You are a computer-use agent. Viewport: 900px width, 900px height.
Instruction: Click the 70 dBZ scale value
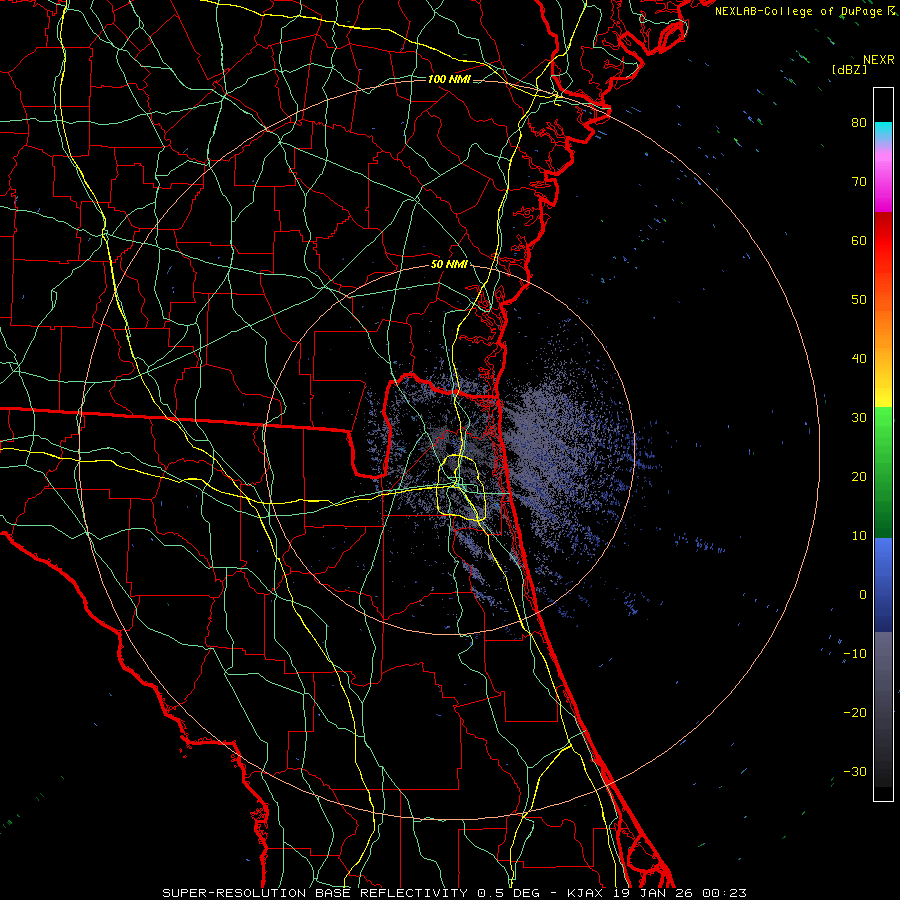(x=859, y=181)
